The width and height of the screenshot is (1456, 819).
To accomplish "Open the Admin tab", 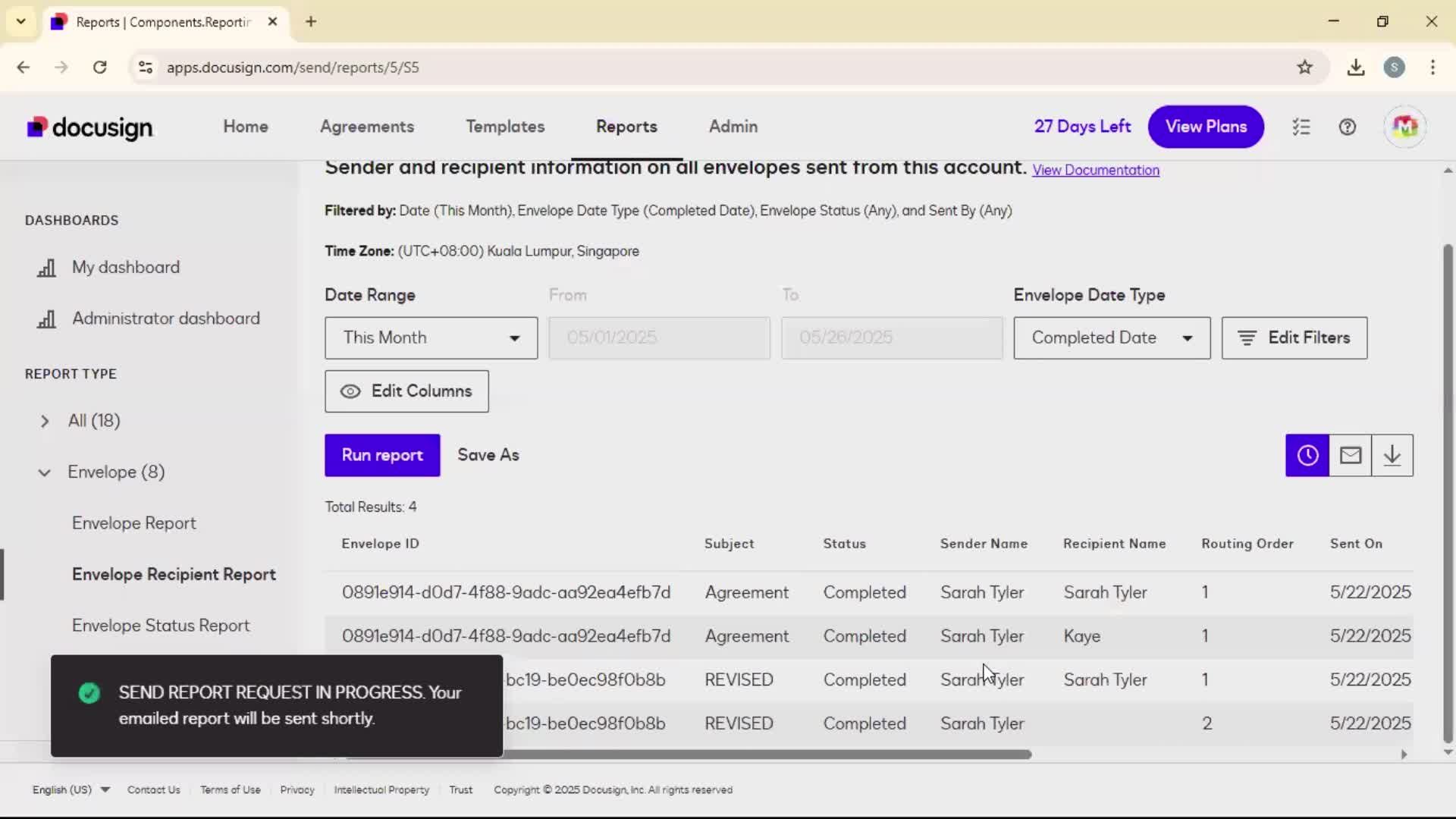I will (733, 127).
